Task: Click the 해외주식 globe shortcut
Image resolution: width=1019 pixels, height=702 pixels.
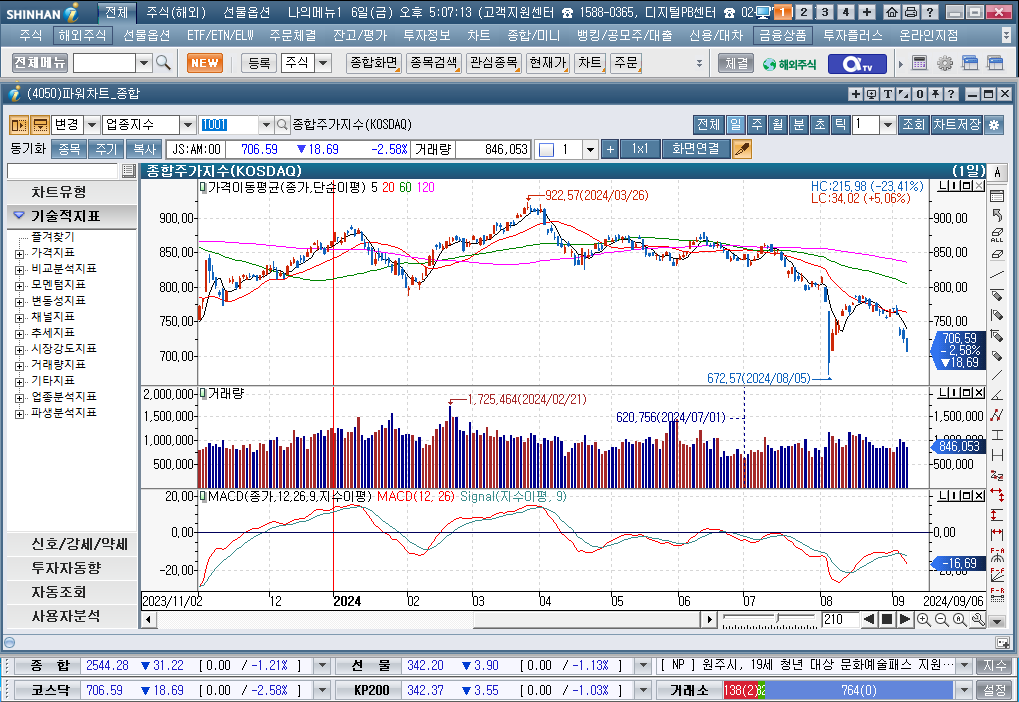Action: pos(789,64)
